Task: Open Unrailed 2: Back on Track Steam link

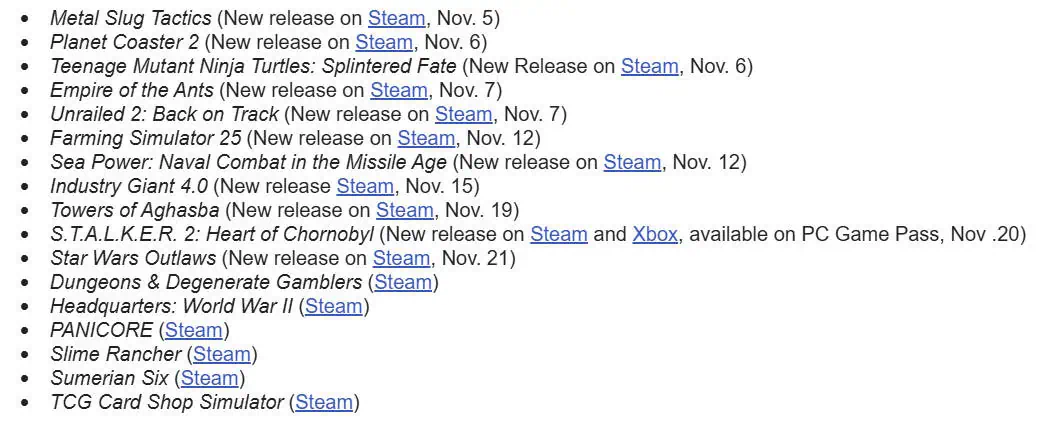Action: point(463,114)
